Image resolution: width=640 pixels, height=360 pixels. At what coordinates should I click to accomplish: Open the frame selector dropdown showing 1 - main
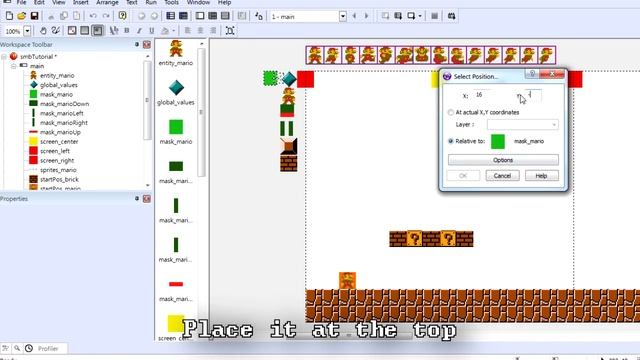pyautogui.click(x=343, y=16)
